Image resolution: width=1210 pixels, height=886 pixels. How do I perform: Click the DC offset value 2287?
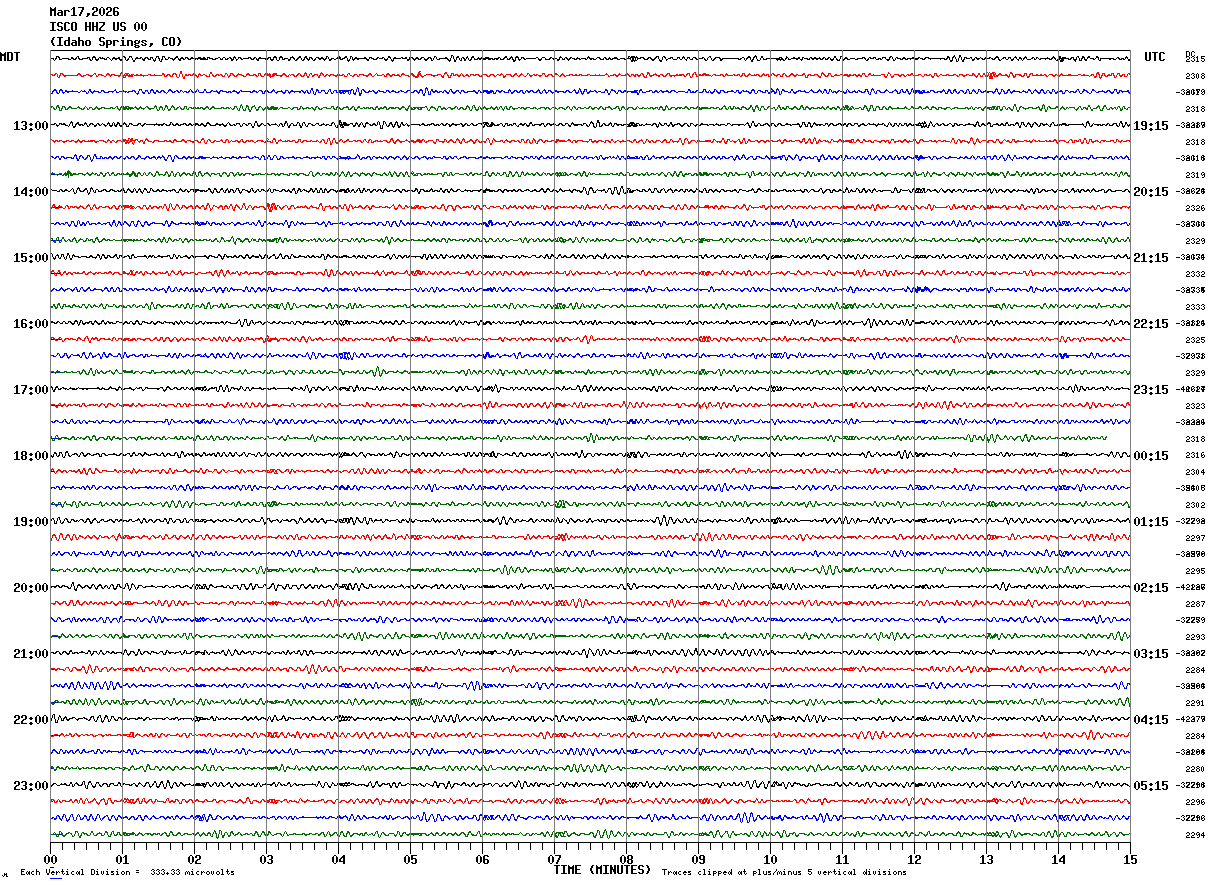[x=1194, y=604]
